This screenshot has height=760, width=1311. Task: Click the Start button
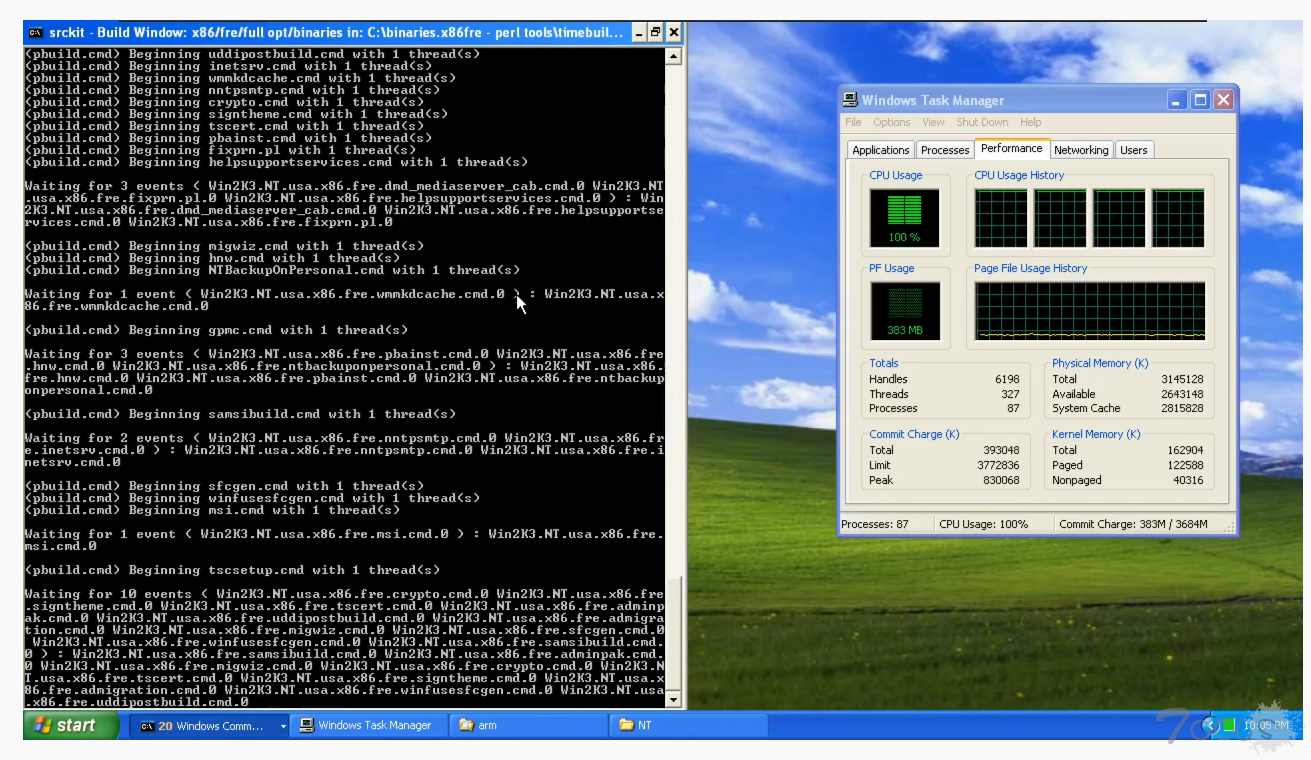[66, 725]
